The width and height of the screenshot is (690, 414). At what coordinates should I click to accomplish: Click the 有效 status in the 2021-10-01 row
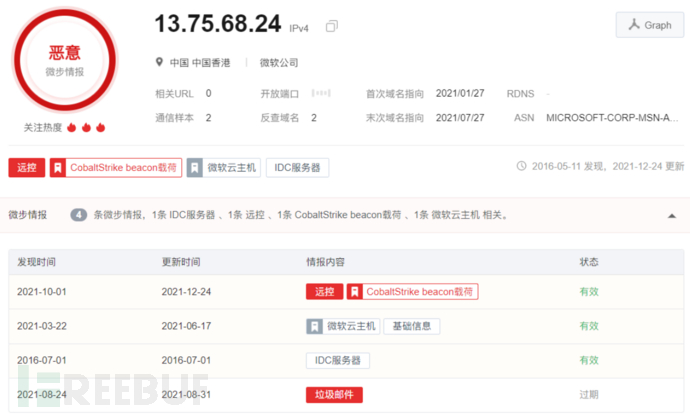pos(589,292)
